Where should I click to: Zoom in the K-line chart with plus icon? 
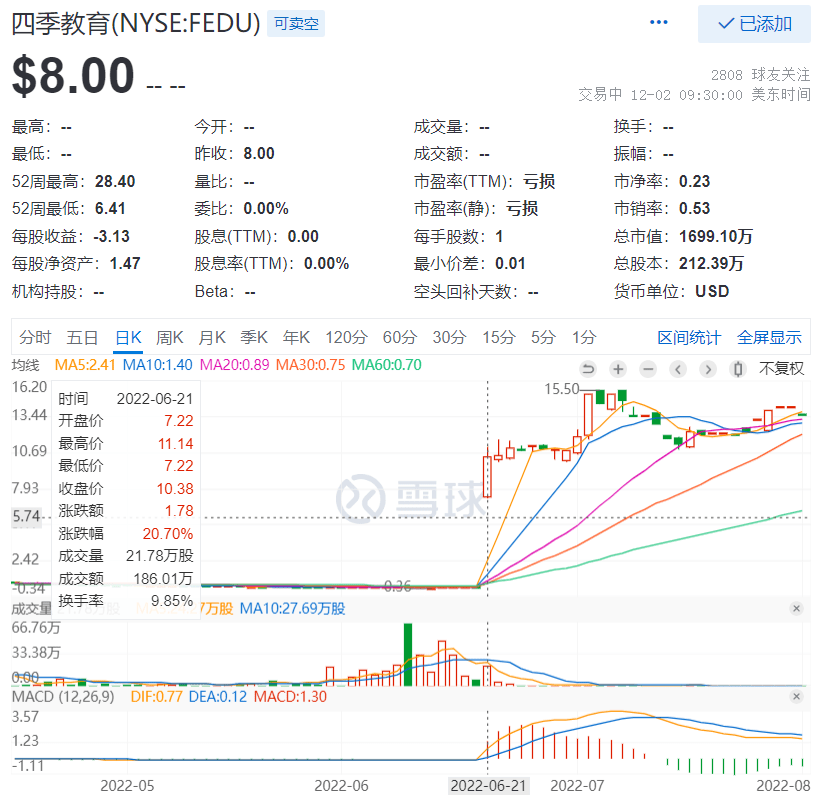pos(618,368)
